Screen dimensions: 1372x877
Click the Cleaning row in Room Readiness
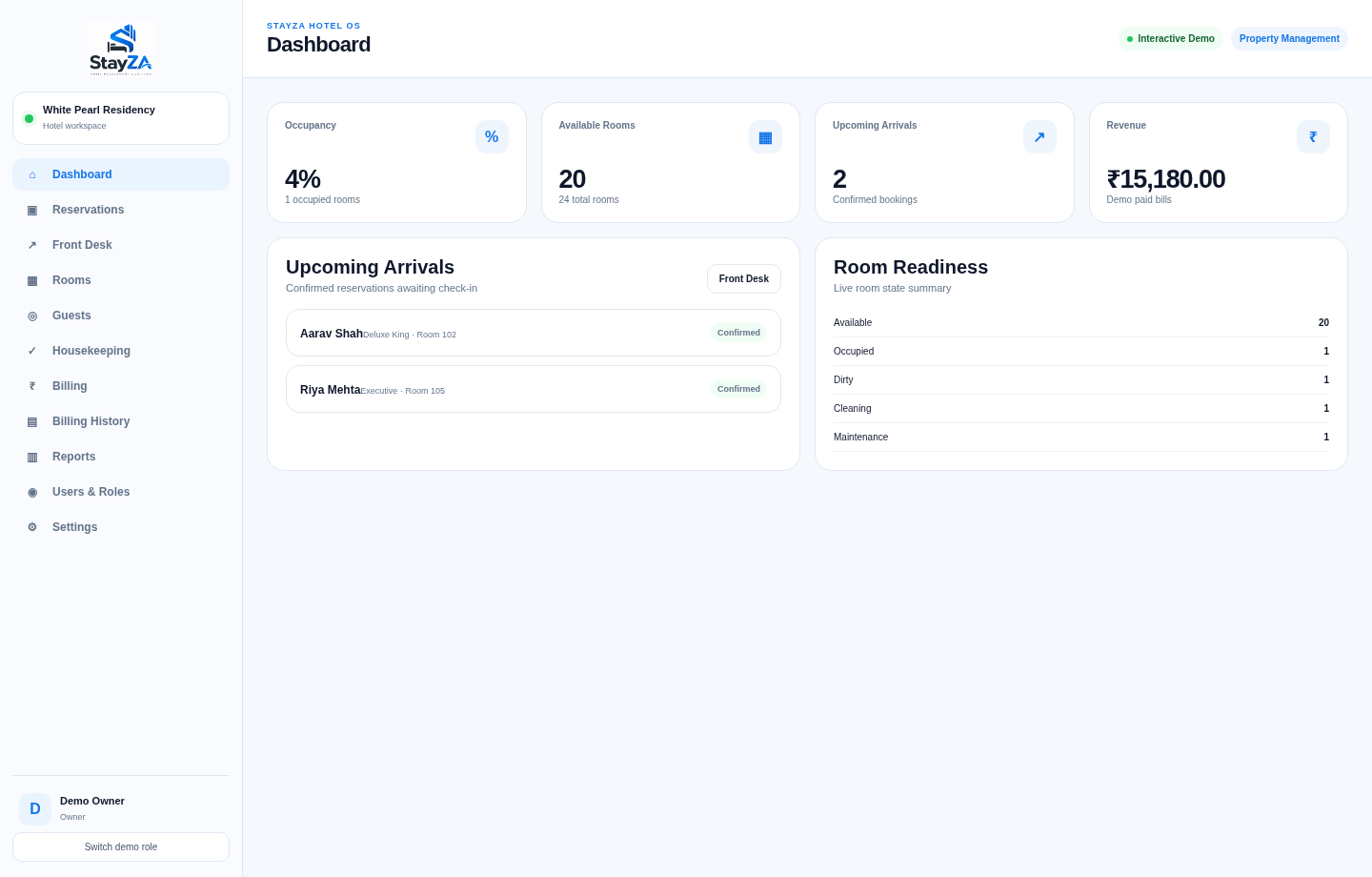(x=1081, y=409)
